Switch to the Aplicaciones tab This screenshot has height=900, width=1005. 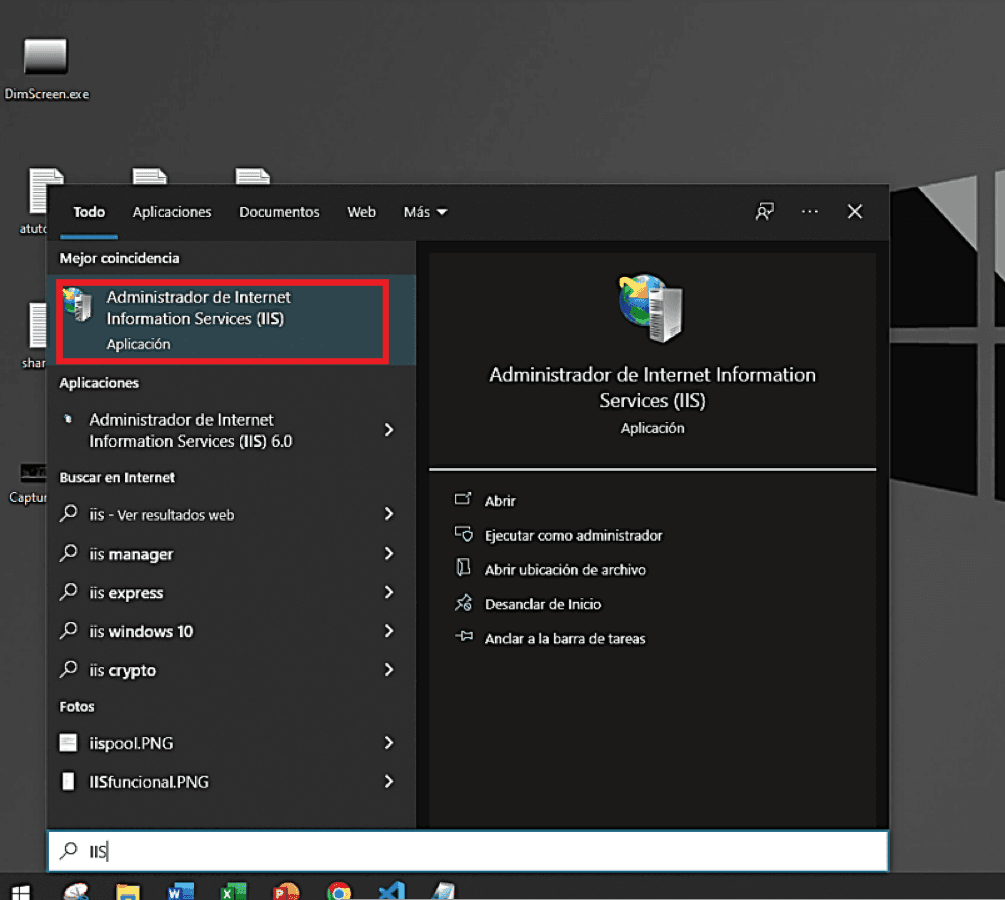(x=172, y=212)
